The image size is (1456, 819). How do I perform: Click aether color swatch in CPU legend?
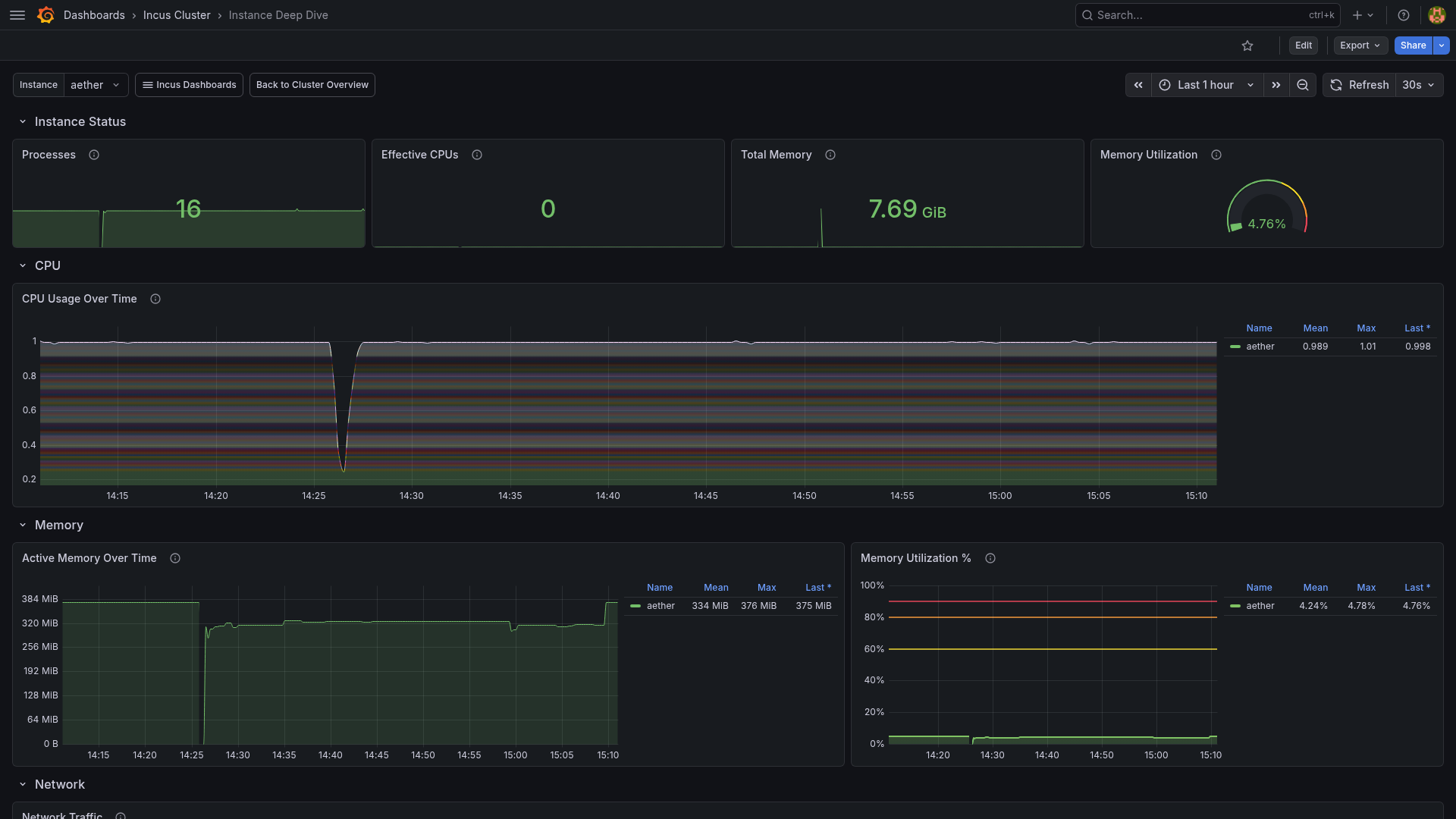[1235, 347]
